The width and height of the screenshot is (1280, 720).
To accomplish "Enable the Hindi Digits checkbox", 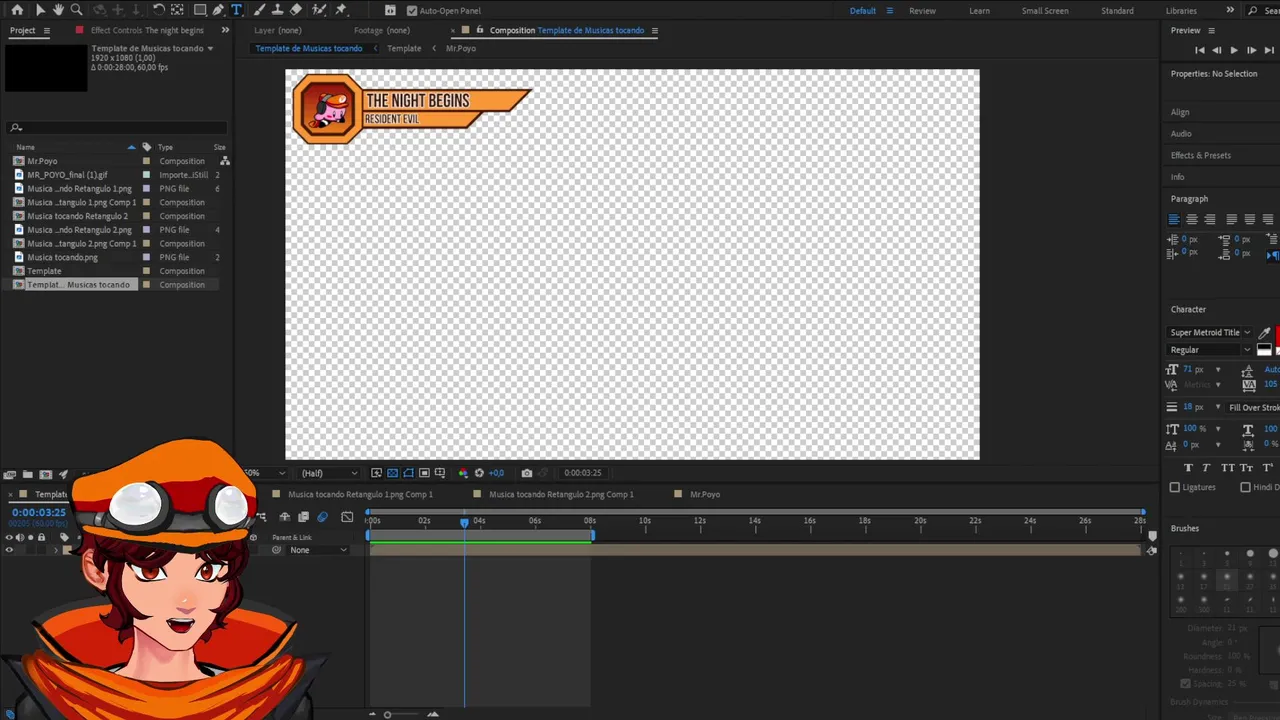I will [1245, 487].
